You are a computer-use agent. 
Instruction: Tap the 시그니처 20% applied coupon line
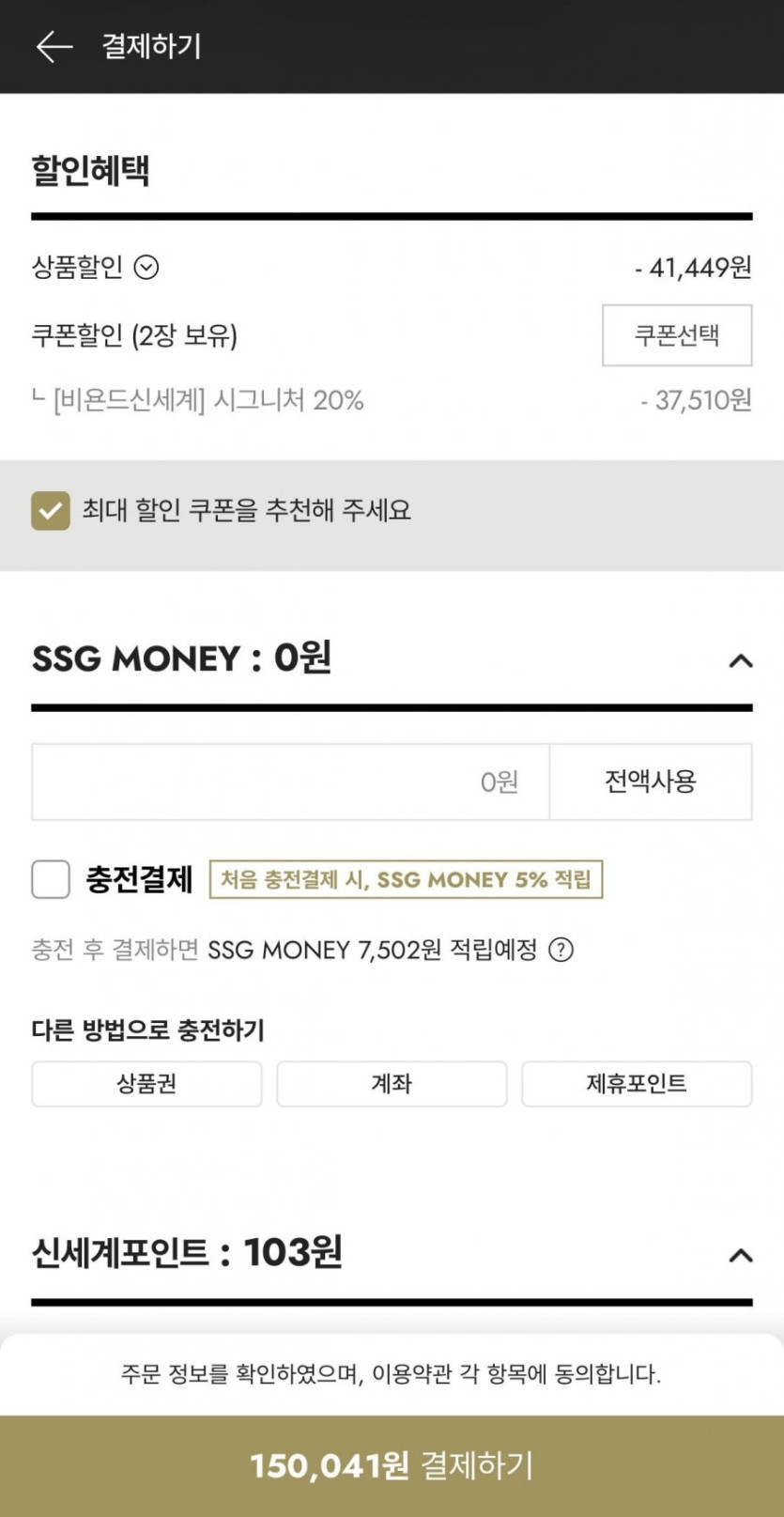(x=208, y=401)
